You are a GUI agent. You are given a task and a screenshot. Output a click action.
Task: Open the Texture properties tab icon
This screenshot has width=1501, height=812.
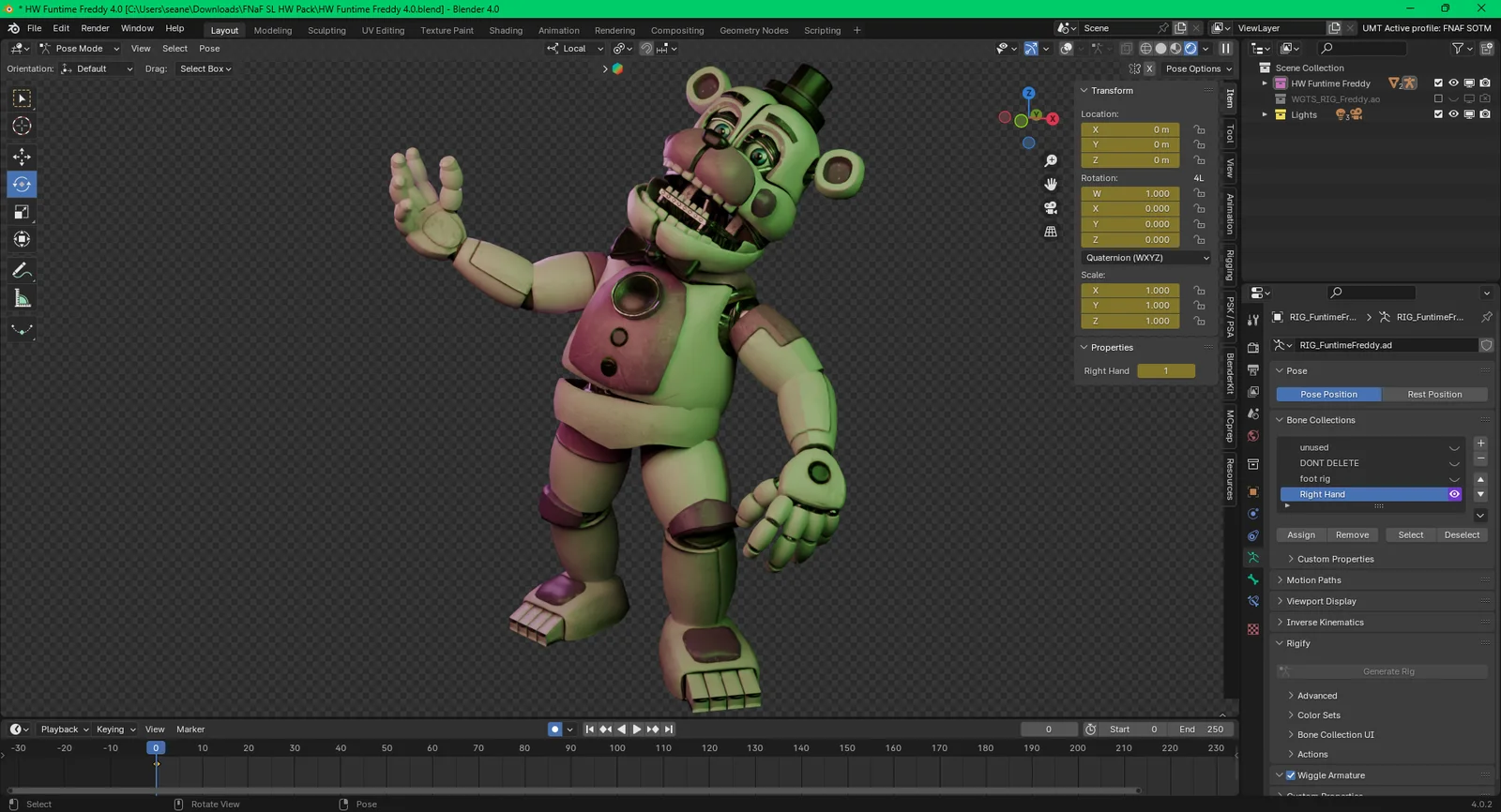(1253, 629)
